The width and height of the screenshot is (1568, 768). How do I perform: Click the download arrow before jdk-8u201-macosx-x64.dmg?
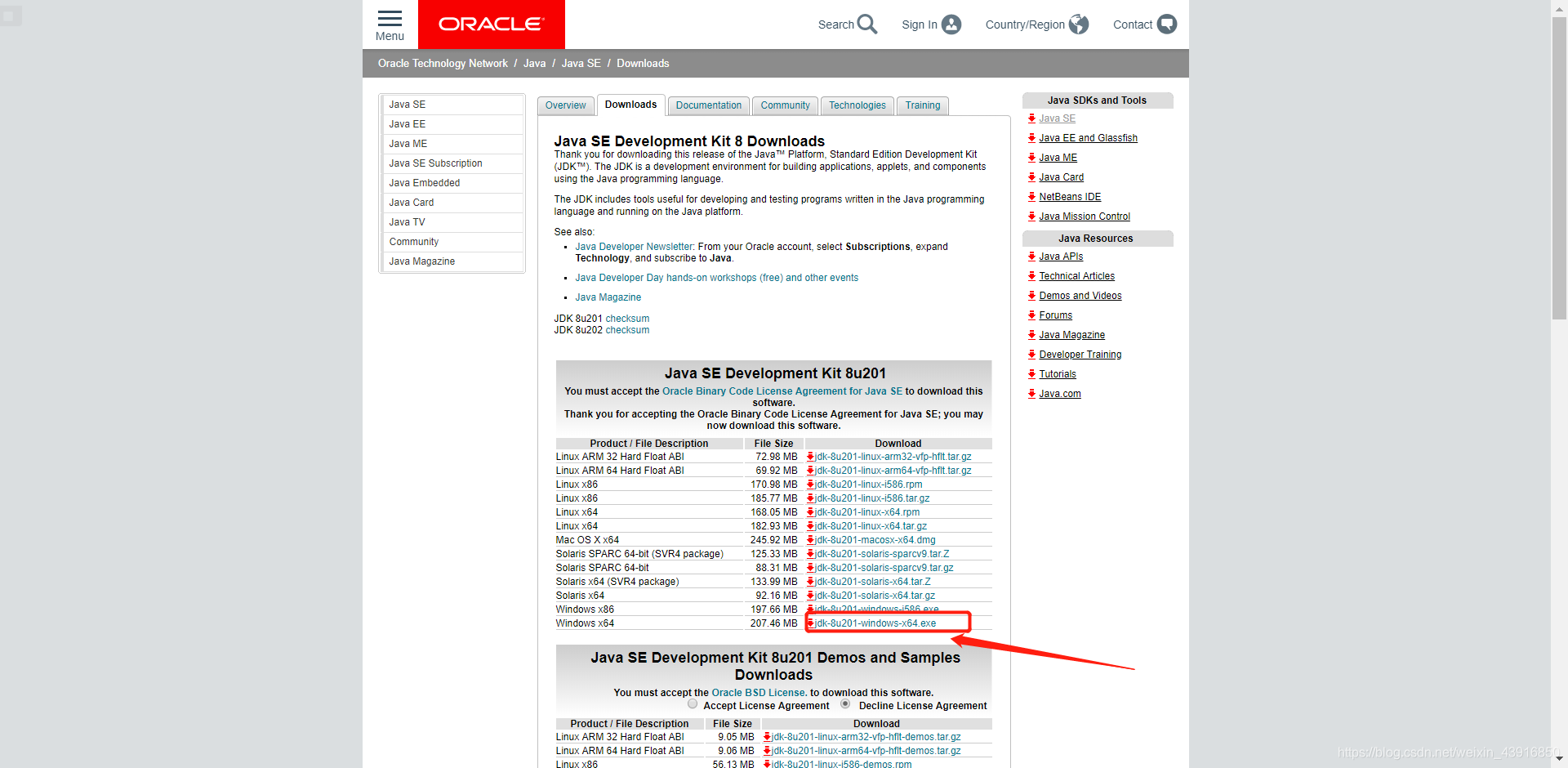pos(808,539)
